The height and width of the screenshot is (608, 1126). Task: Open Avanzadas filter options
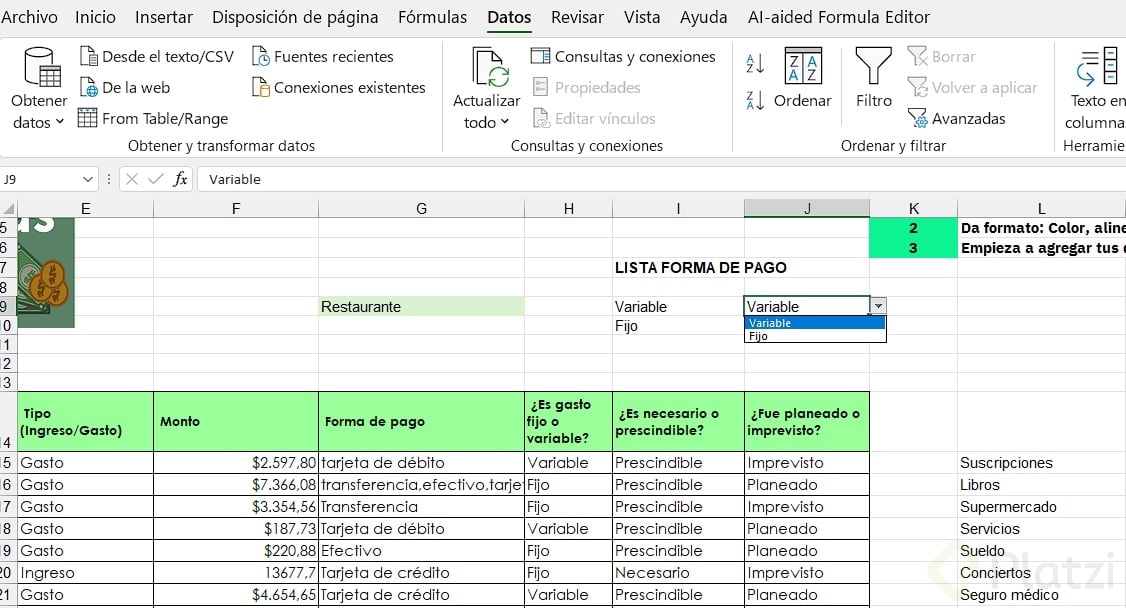tap(957, 118)
